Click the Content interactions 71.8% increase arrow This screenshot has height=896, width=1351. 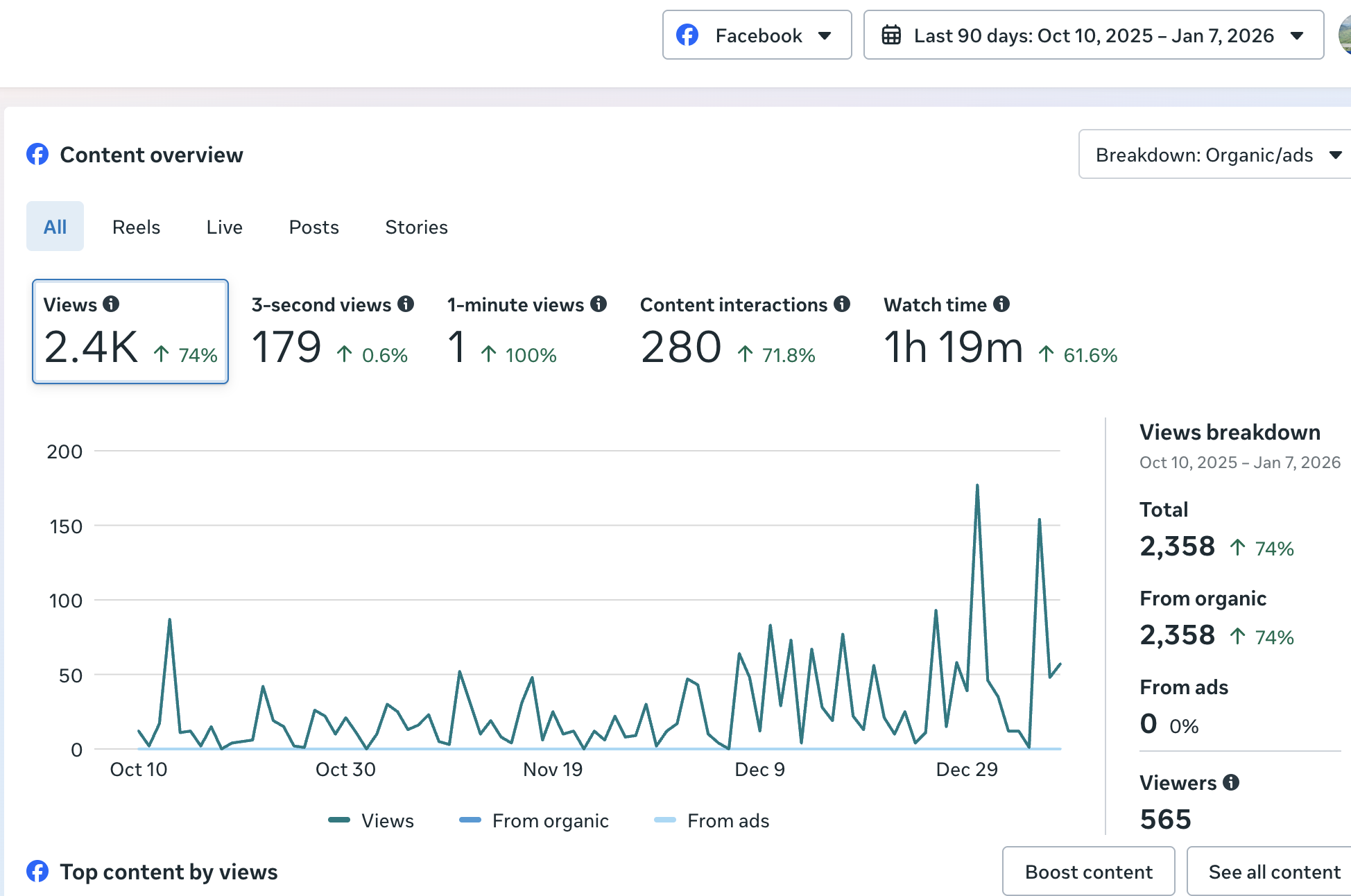(x=746, y=354)
